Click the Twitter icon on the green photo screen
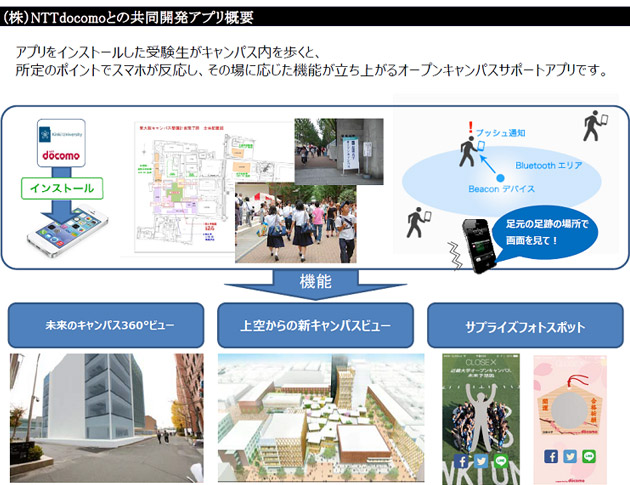This screenshot has height=485, width=630. (x=481, y=461)
